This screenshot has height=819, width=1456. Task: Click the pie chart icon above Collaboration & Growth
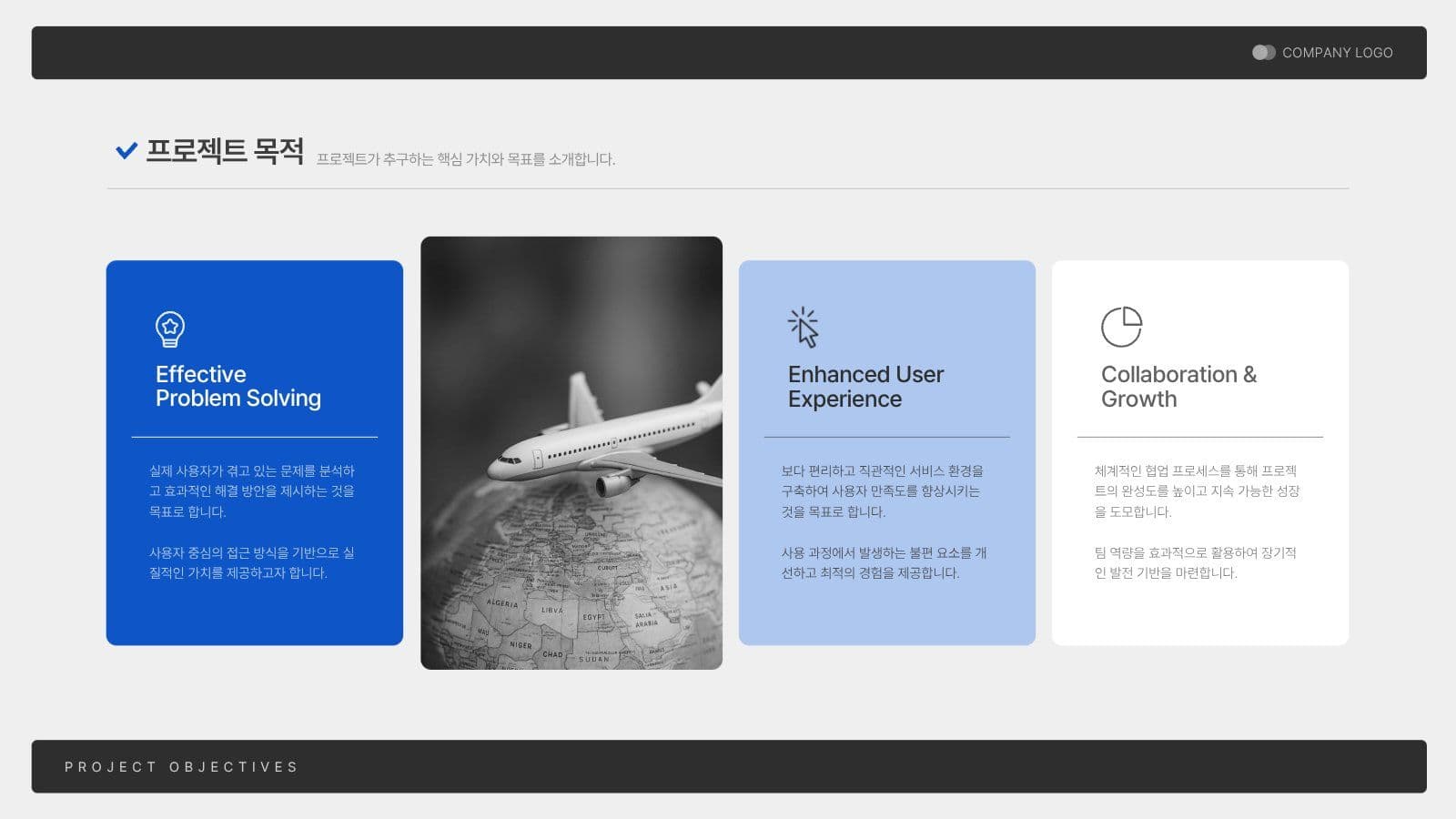click(x=1121, y=327)
